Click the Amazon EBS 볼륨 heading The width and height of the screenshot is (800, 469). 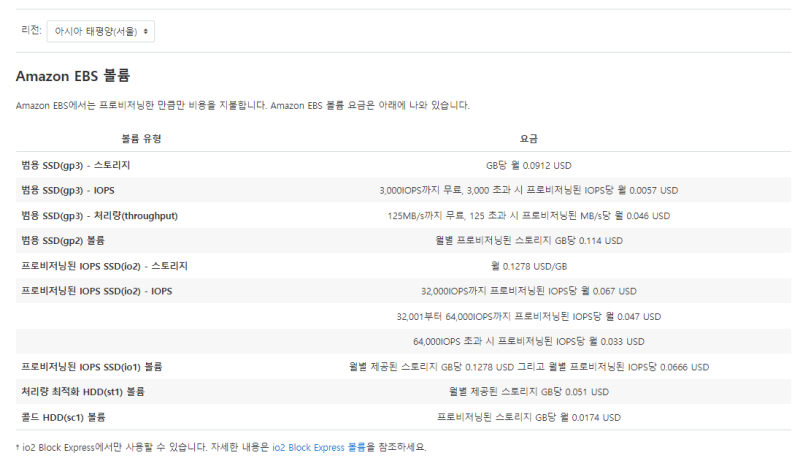(x=73, y=76)
